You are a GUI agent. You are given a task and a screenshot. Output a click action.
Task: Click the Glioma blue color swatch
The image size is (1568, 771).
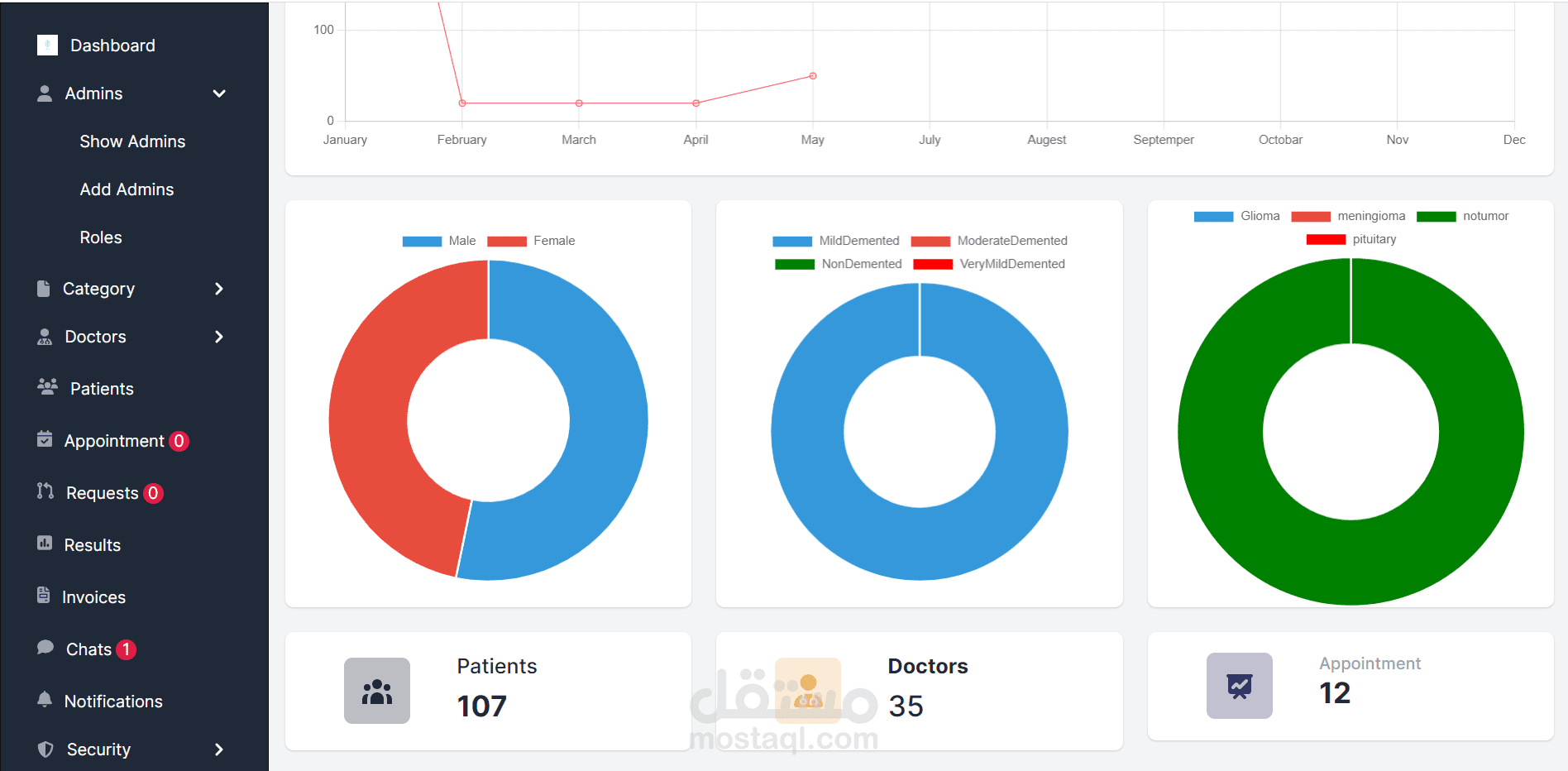[x=1213, y=217]
